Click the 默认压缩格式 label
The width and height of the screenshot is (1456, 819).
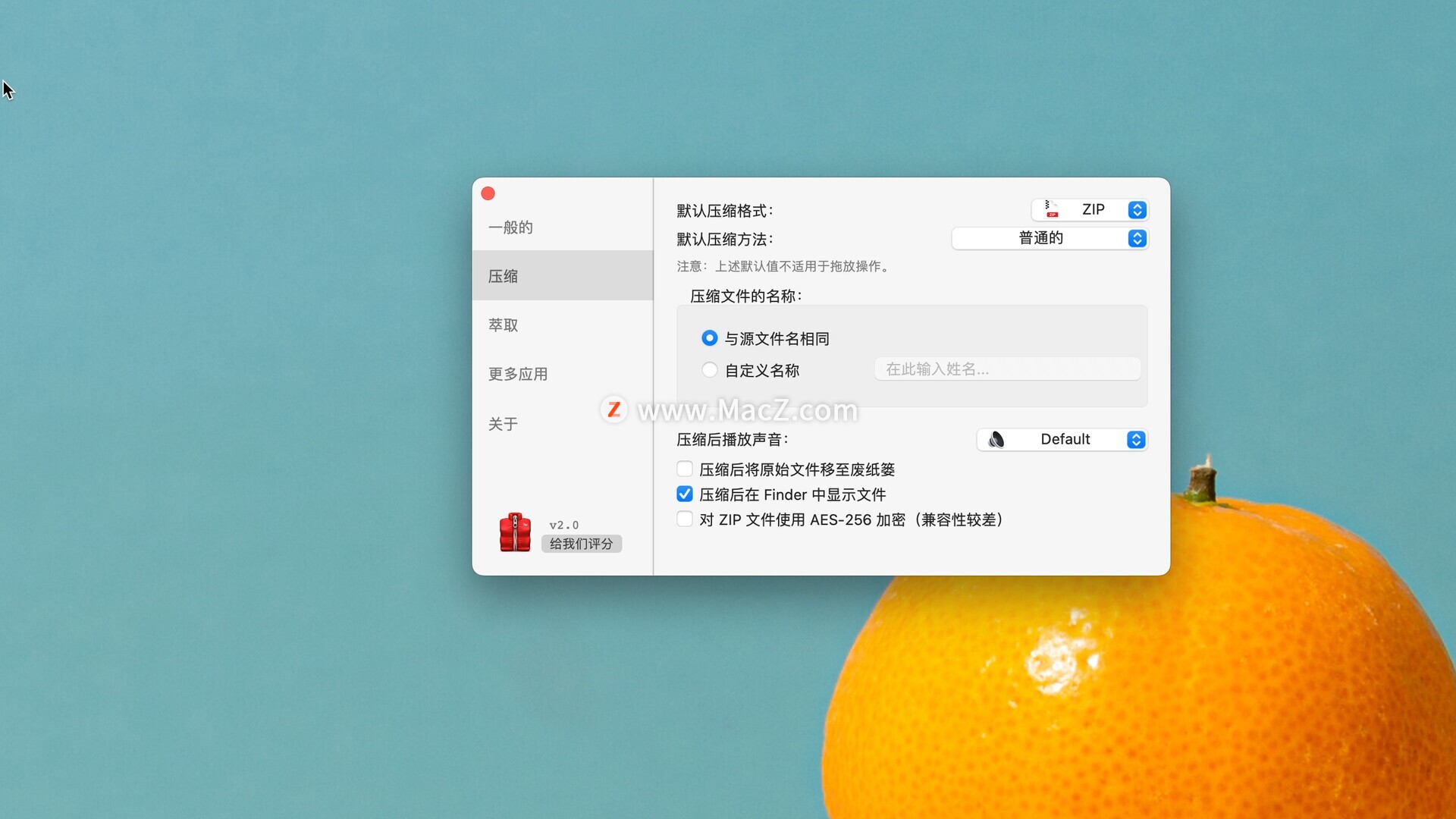click(725, 211)
